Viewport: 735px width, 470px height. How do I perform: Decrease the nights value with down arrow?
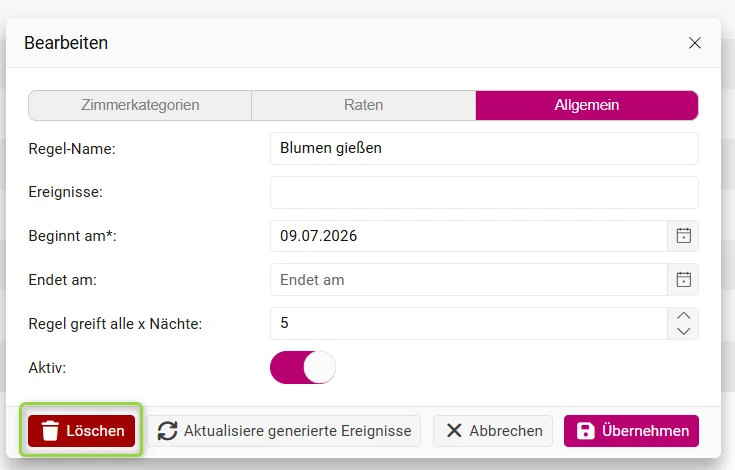pyautogui.click(x=683, y=331)
